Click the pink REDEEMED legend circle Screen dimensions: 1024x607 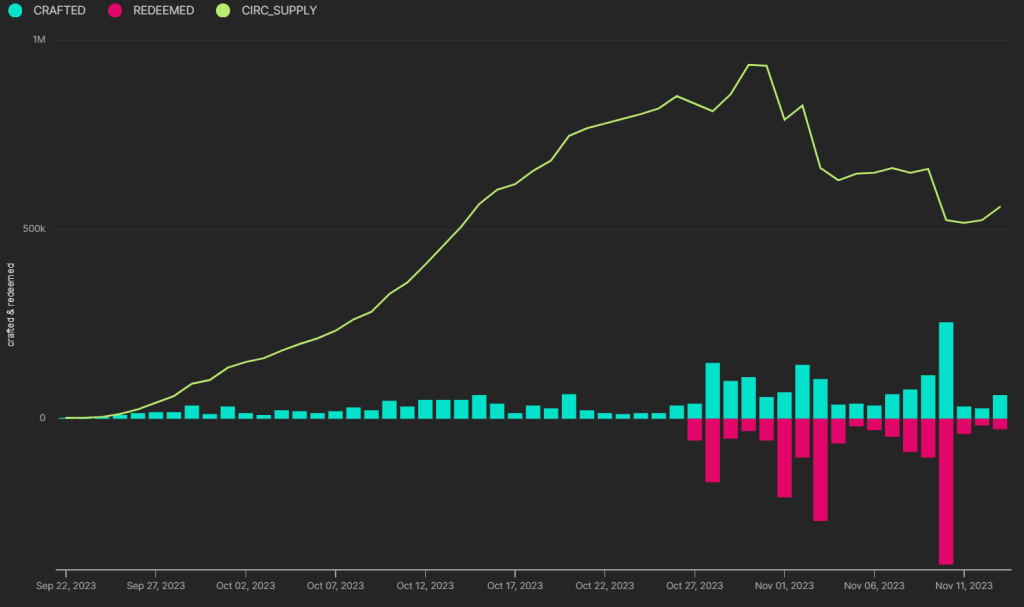(x=114, y=10)
